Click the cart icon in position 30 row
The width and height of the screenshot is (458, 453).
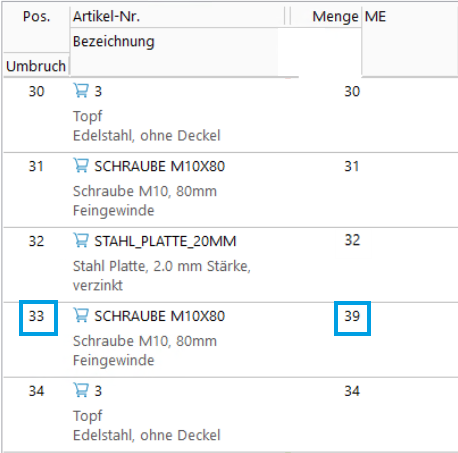point(81,91)
